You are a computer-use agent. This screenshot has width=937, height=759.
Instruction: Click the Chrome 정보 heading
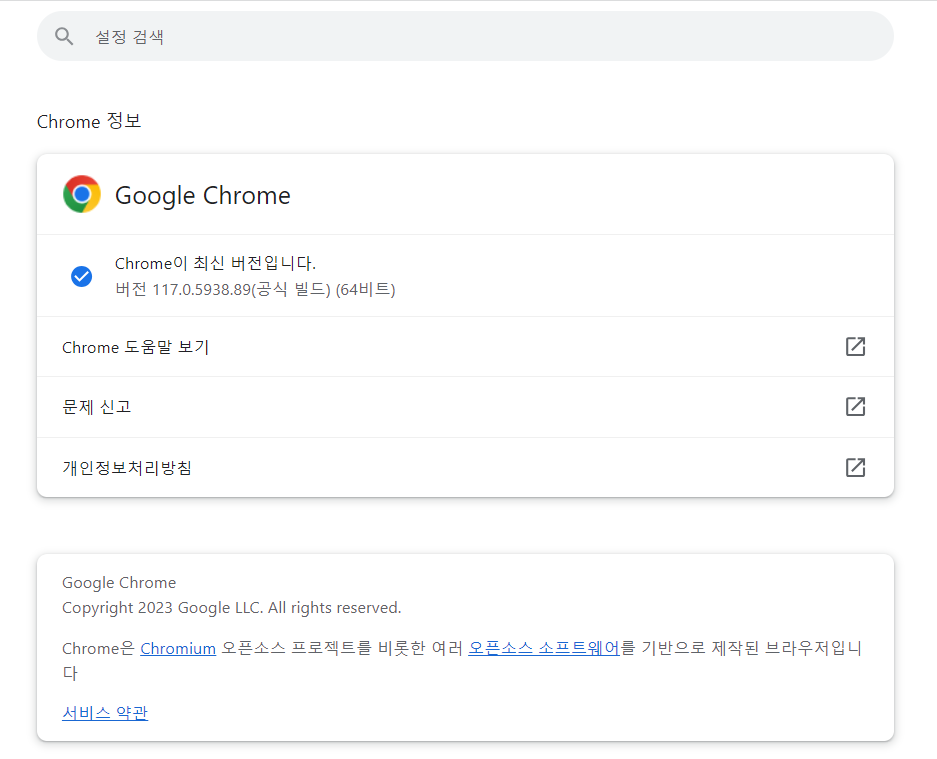[89, 121]
